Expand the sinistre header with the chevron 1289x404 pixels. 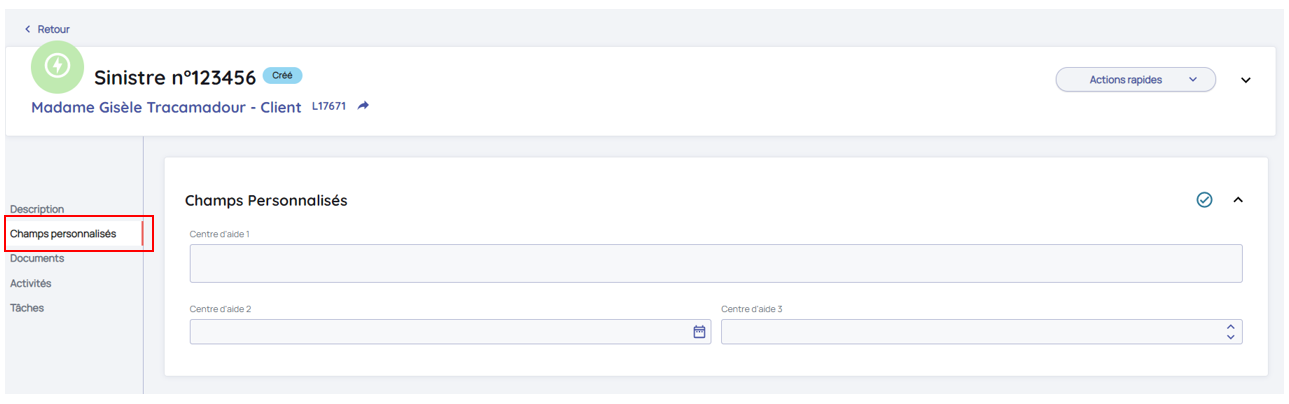click(1245, 80)
